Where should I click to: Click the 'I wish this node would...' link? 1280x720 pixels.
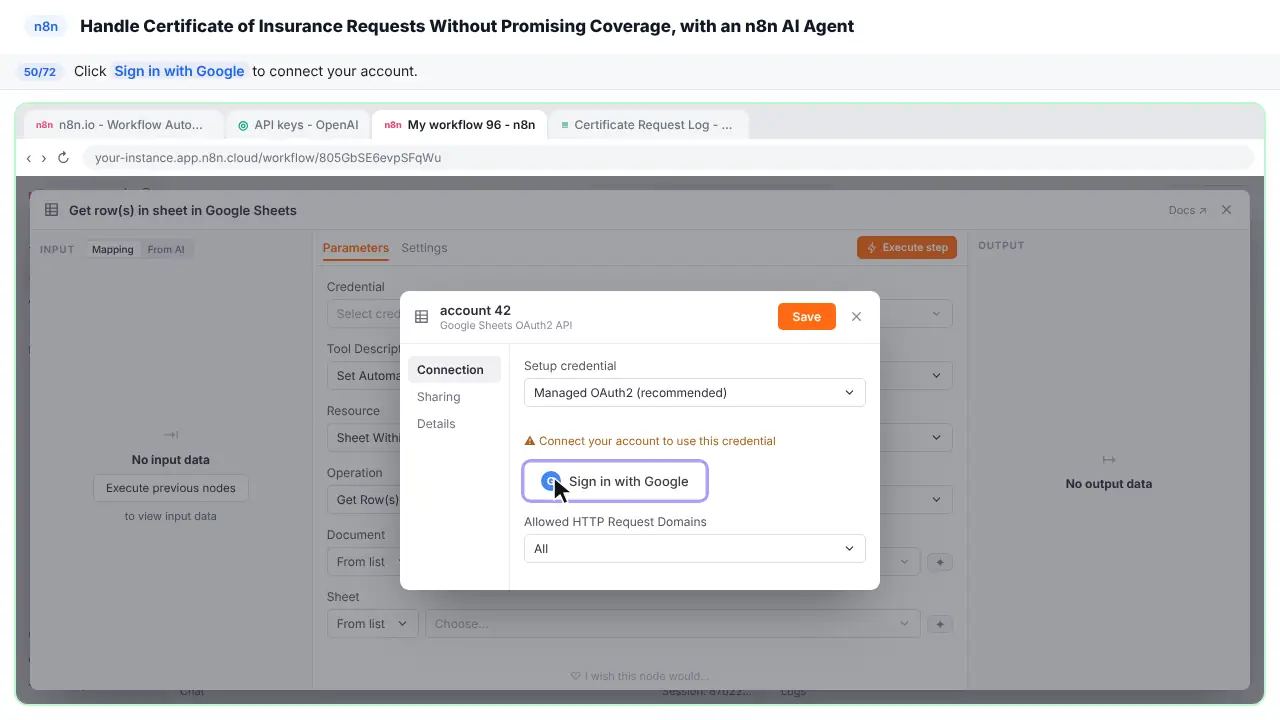(x=640, y=676)
